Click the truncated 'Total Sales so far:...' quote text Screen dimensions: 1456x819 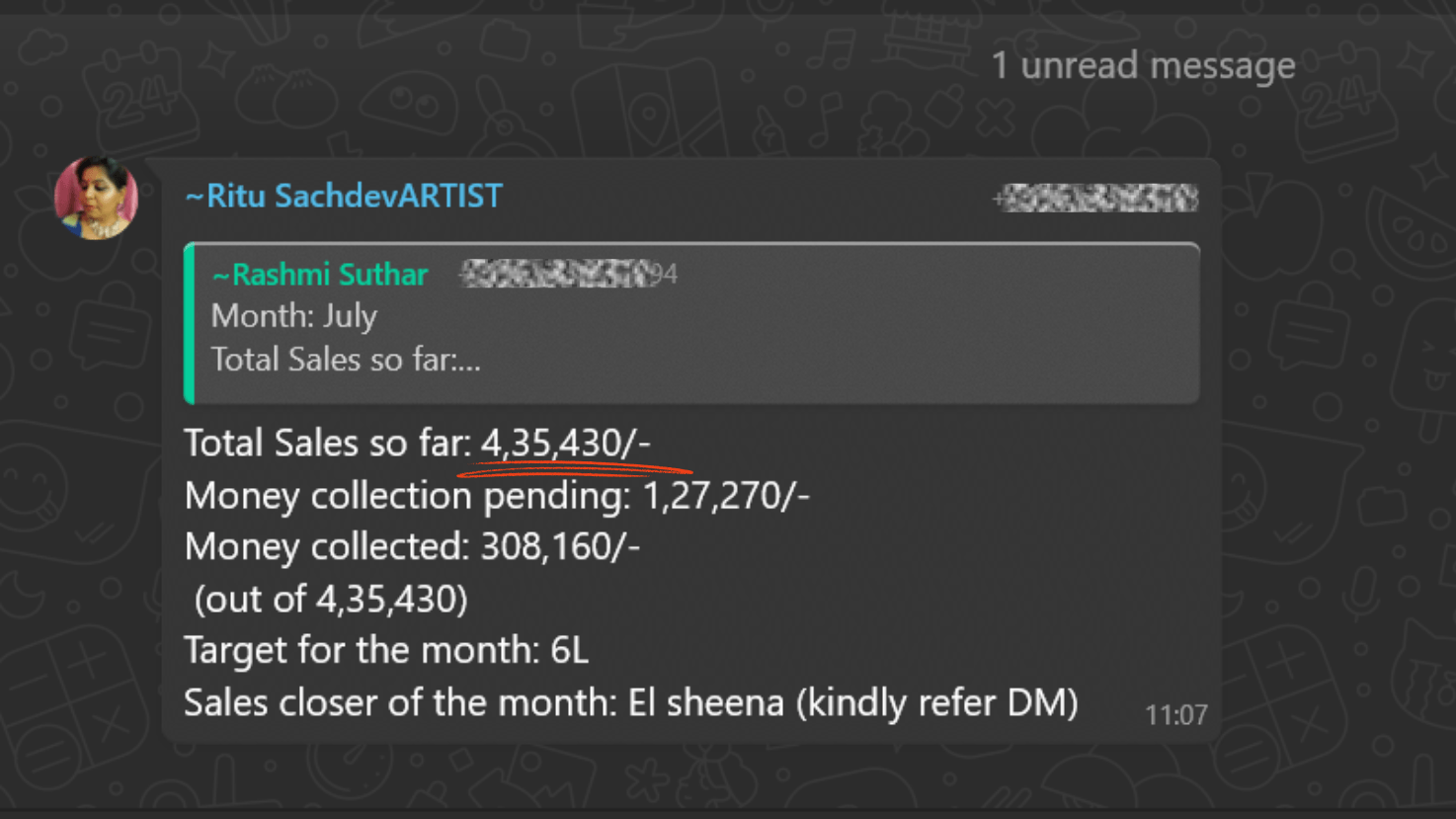coord(346,360)
